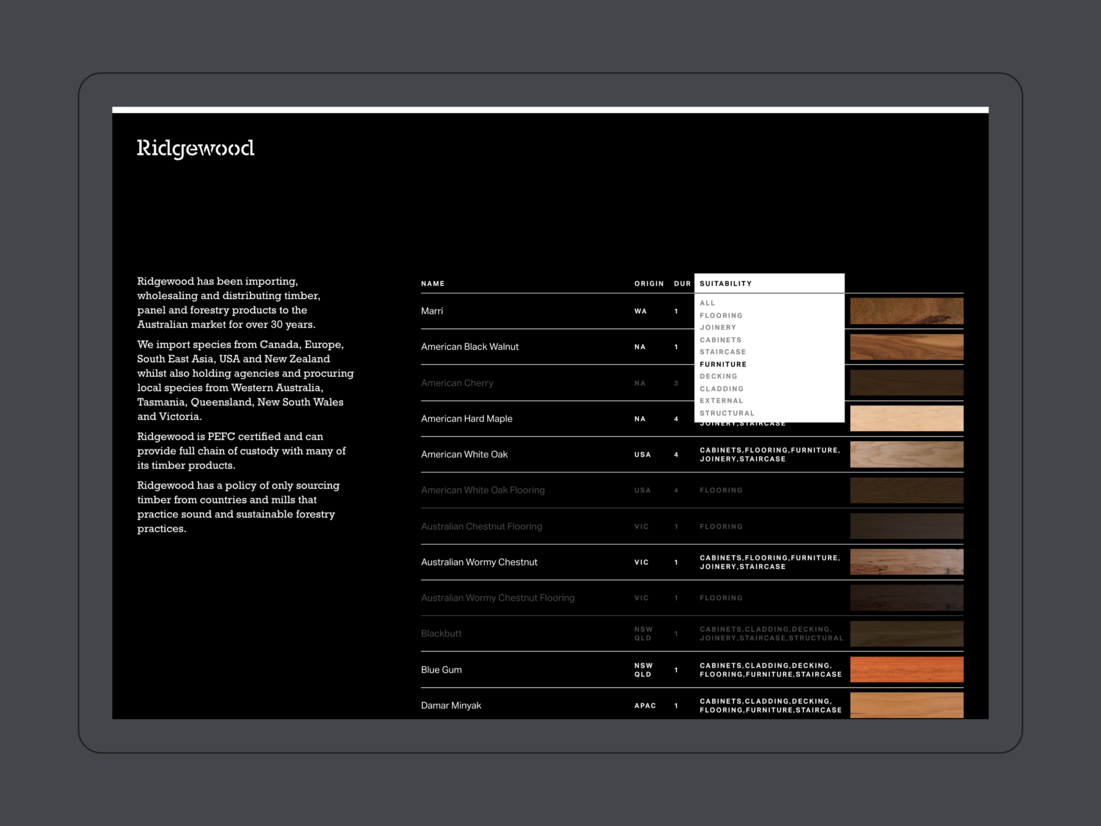
Task: Sort by the Name column header
Action: (433, 284)
